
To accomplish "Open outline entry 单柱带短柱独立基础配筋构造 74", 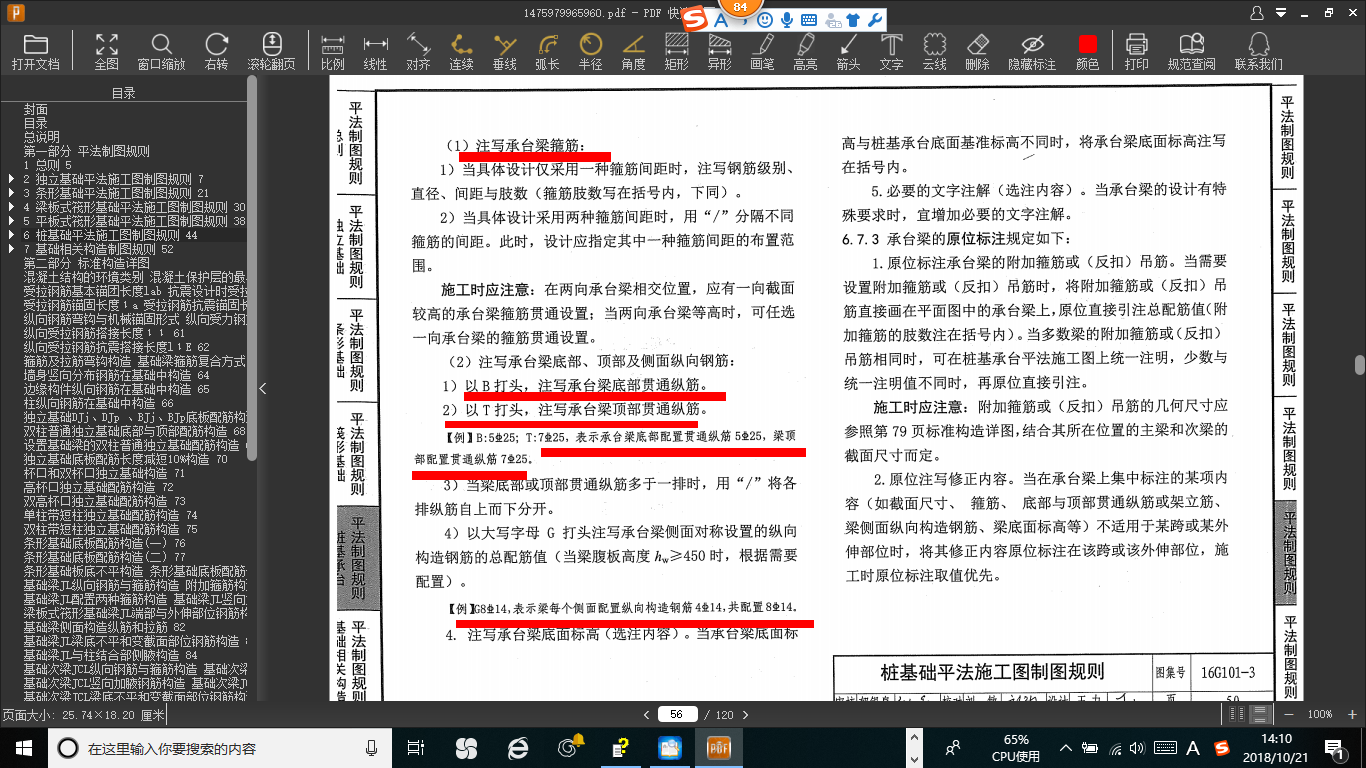I will (110, 515).
